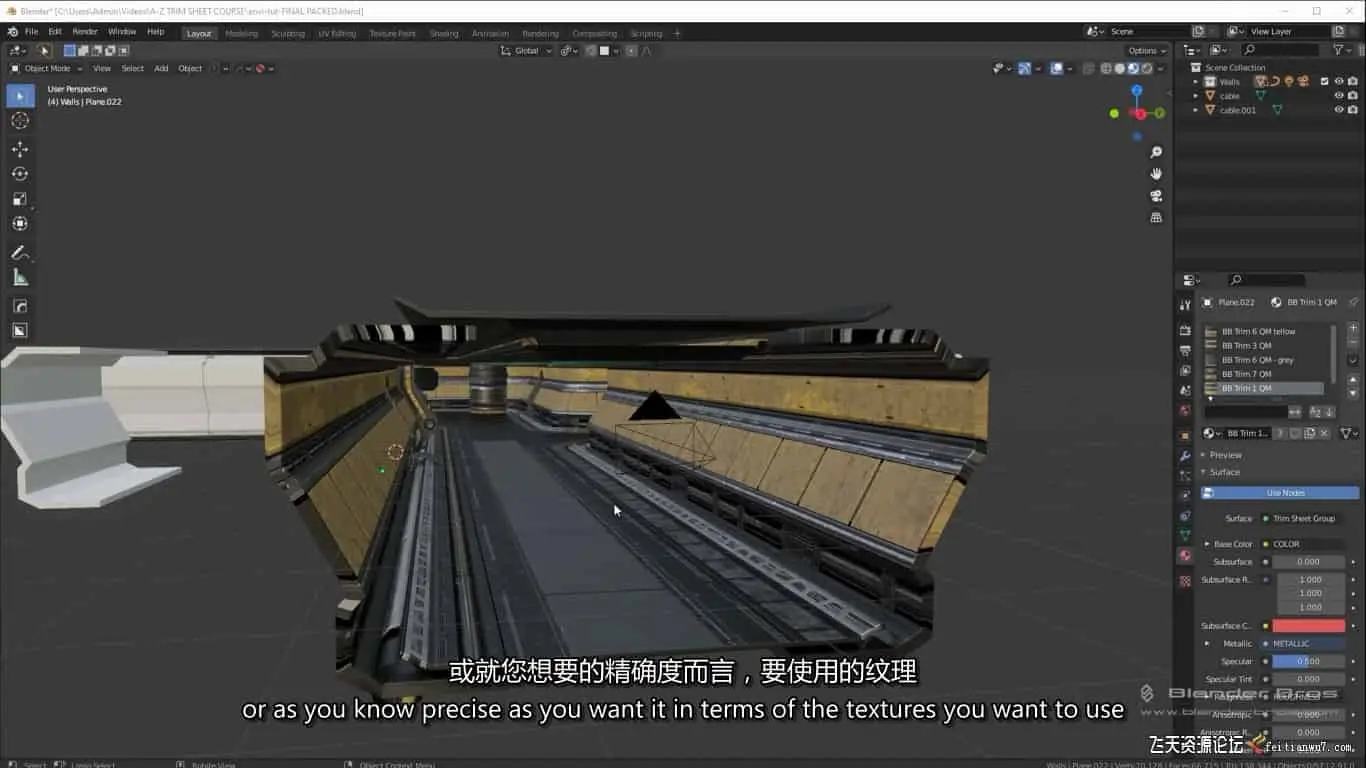This screenshot has height=768, width=1366.
Task: Click the Trim Sheet Group surface button
Action: point(1304,519)
